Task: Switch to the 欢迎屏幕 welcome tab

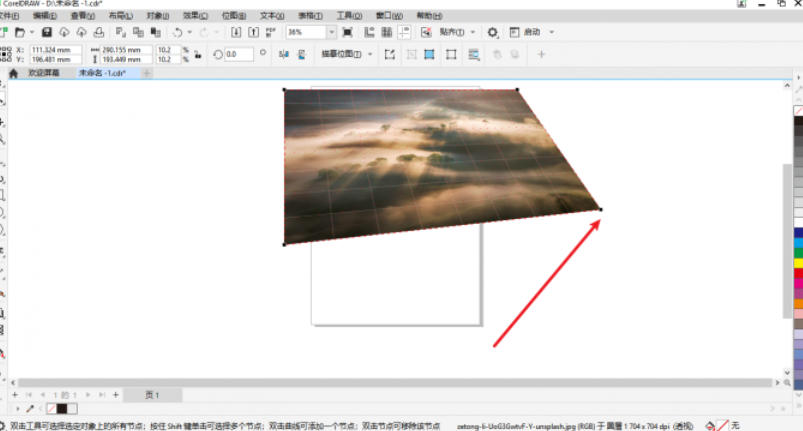Action: [43, 73]
